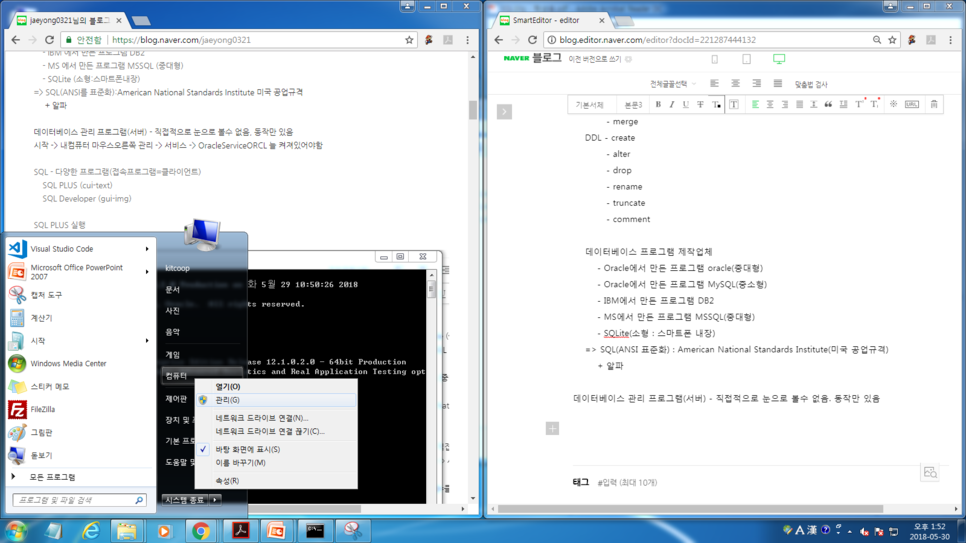Image resolution: width=966 pixels, height=543 pixels.
Task: Open 그림판 Paint from Start menu
Action: coord(79,433)
